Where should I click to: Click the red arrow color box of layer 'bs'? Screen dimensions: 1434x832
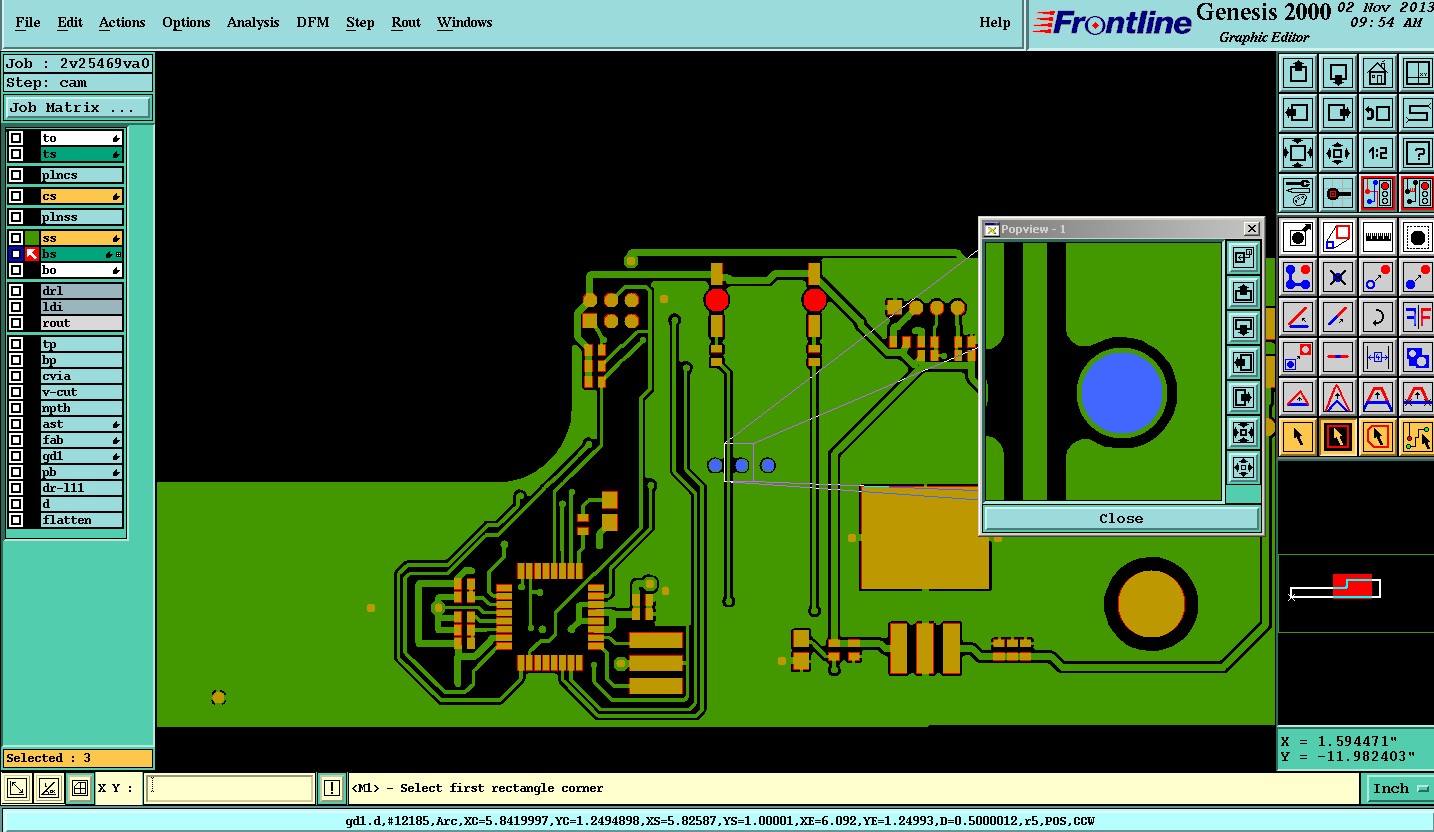[32, 254]
